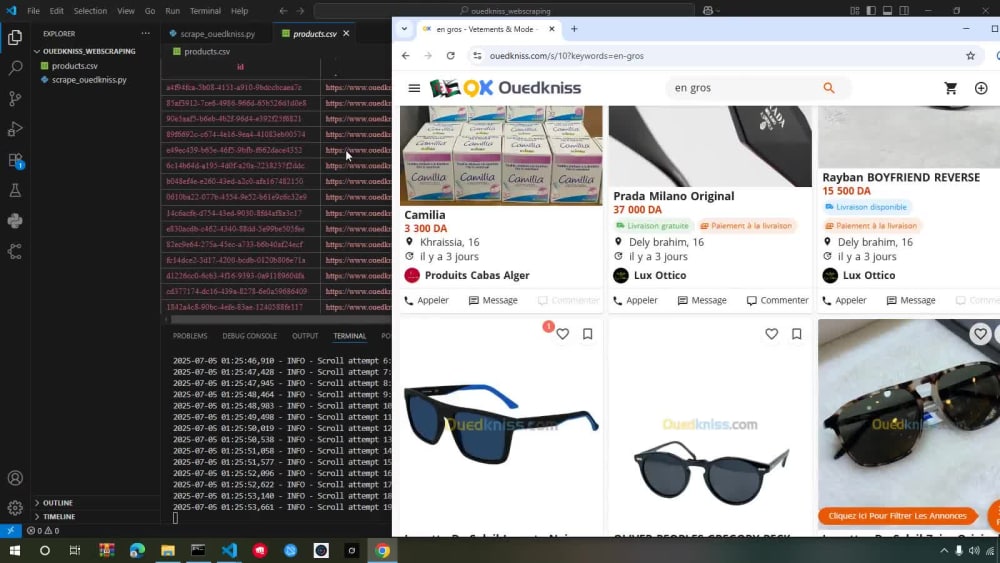This screenshot has width=1000, height=563.
Task: Open Python view in activity bar
Action: point(15,221)
